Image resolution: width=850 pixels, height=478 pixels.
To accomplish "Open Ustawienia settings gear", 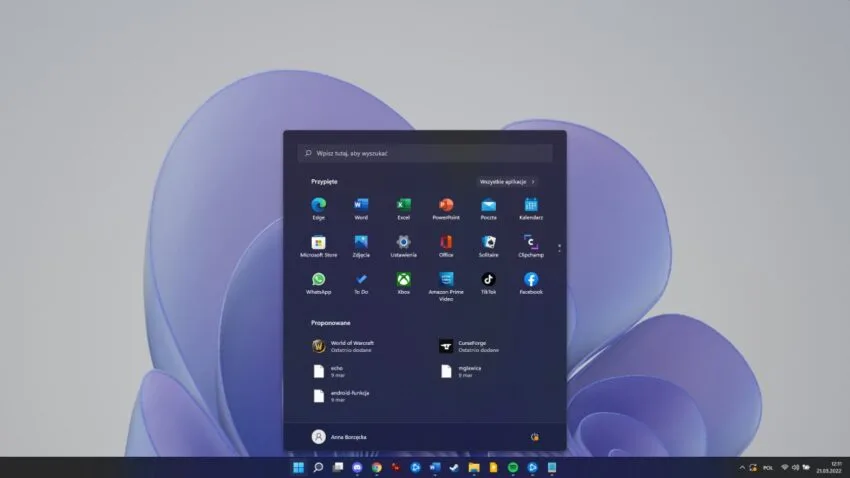I will [x=403, y=246].
